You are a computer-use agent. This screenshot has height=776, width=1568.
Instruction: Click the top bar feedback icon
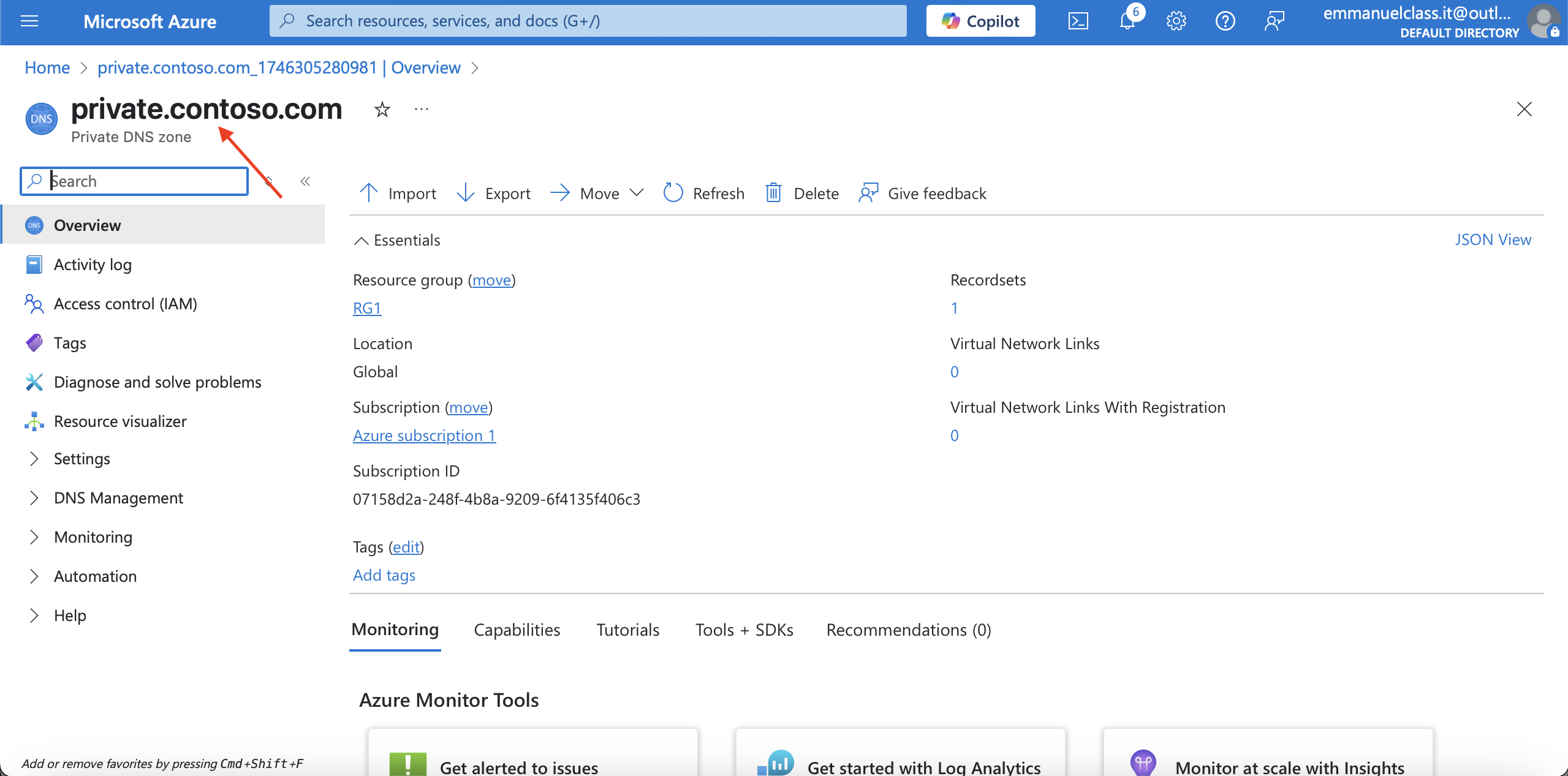click(x=1274, y=21)
